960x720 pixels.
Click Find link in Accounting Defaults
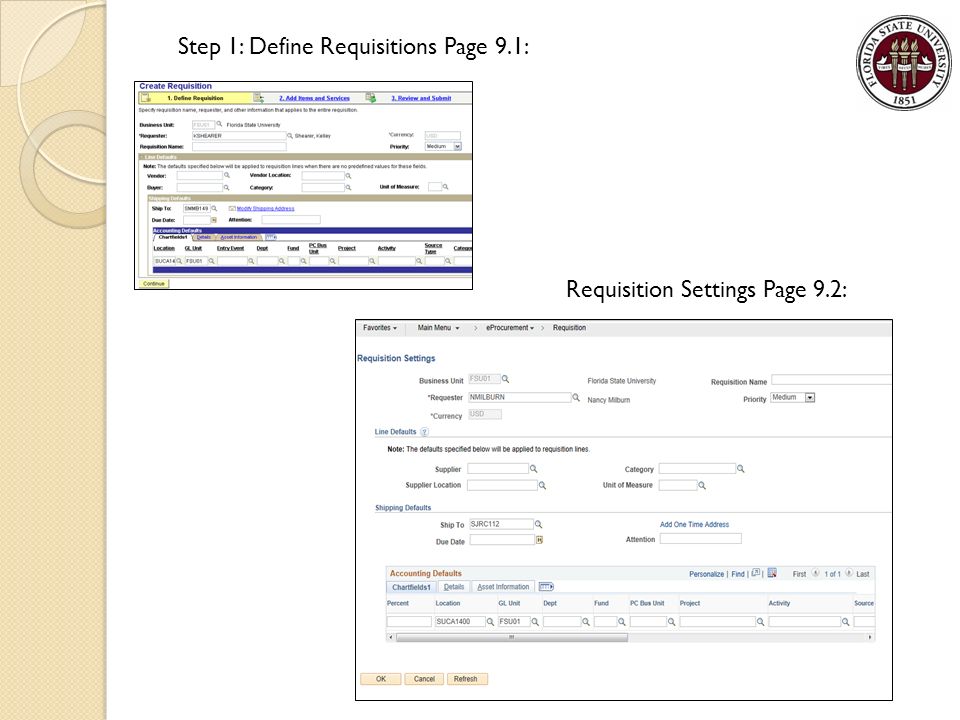[x=738, y=574]
